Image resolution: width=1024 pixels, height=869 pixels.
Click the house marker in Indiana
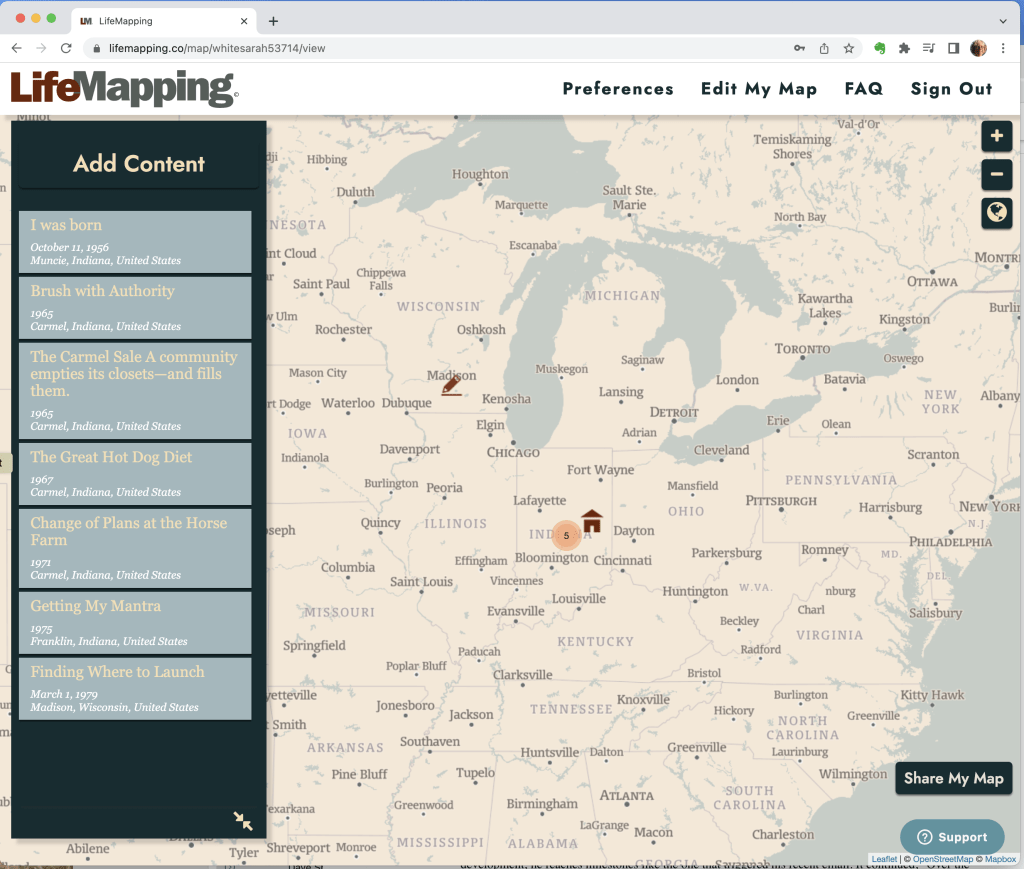pyautogui.click(x=592, y=520)
